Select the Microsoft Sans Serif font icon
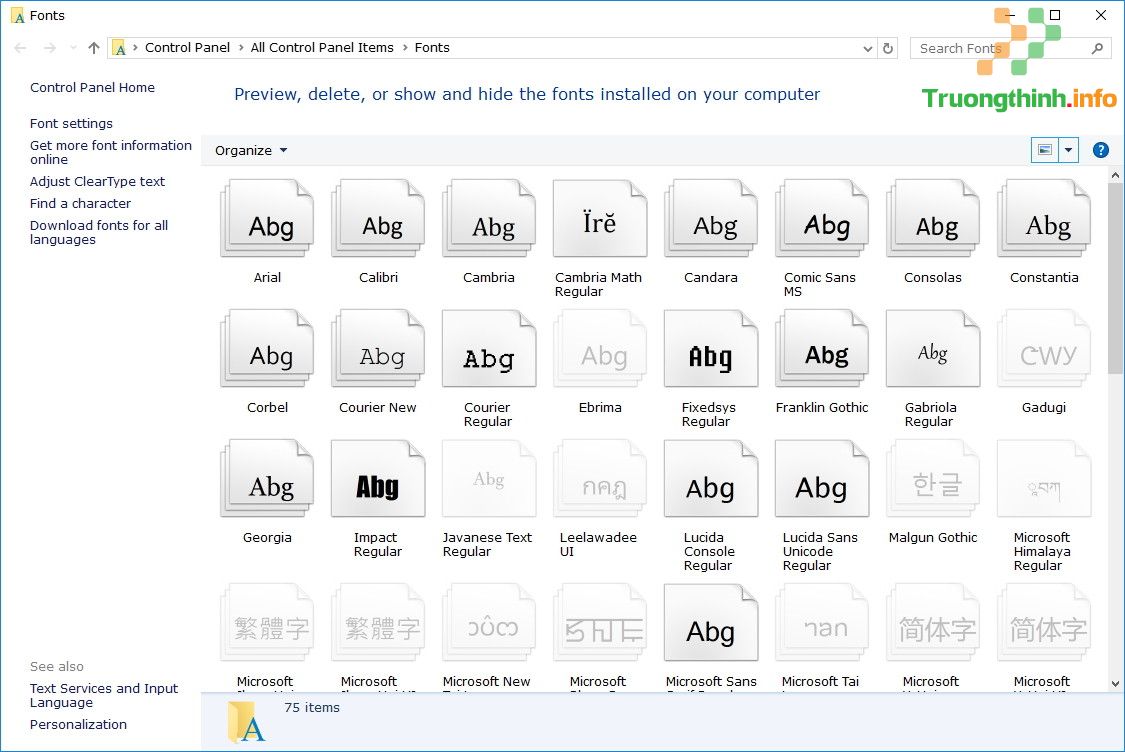 point(711,622)
